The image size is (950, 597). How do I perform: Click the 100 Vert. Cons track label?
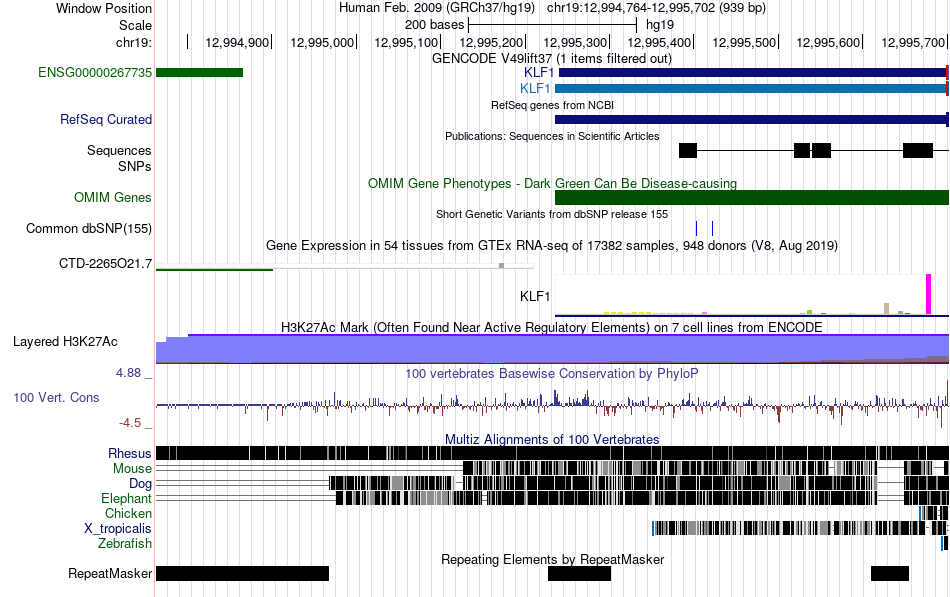(x=56, y=398)
